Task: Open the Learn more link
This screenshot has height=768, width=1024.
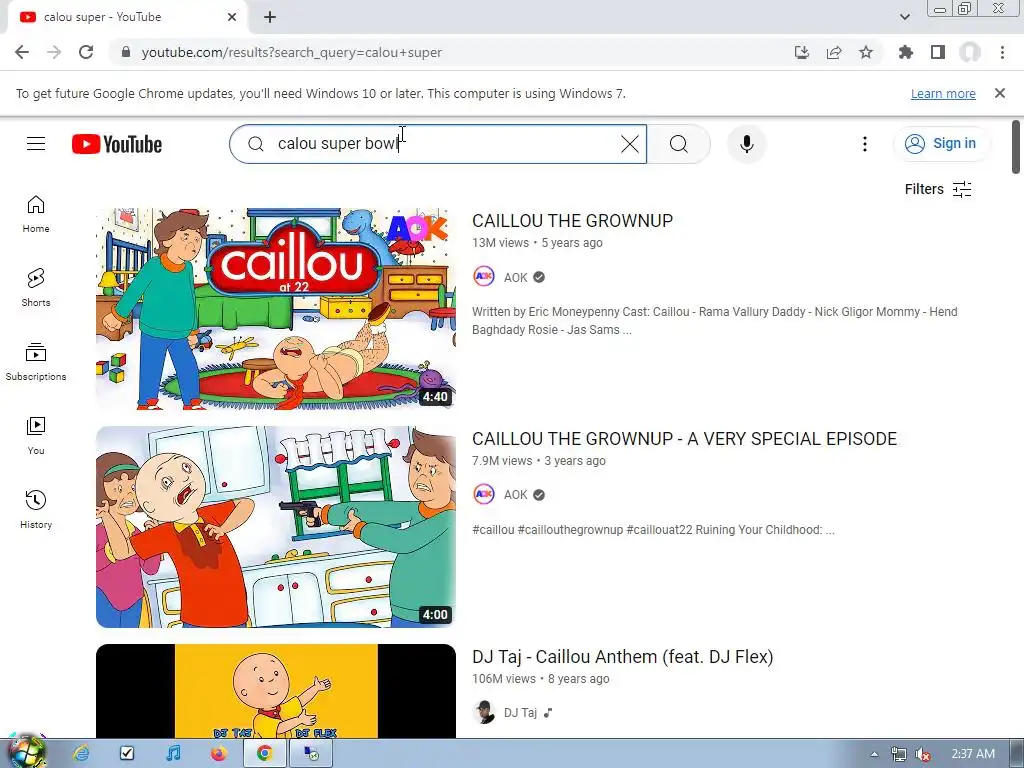Action: pyautogui.click(x=943, y=93)
